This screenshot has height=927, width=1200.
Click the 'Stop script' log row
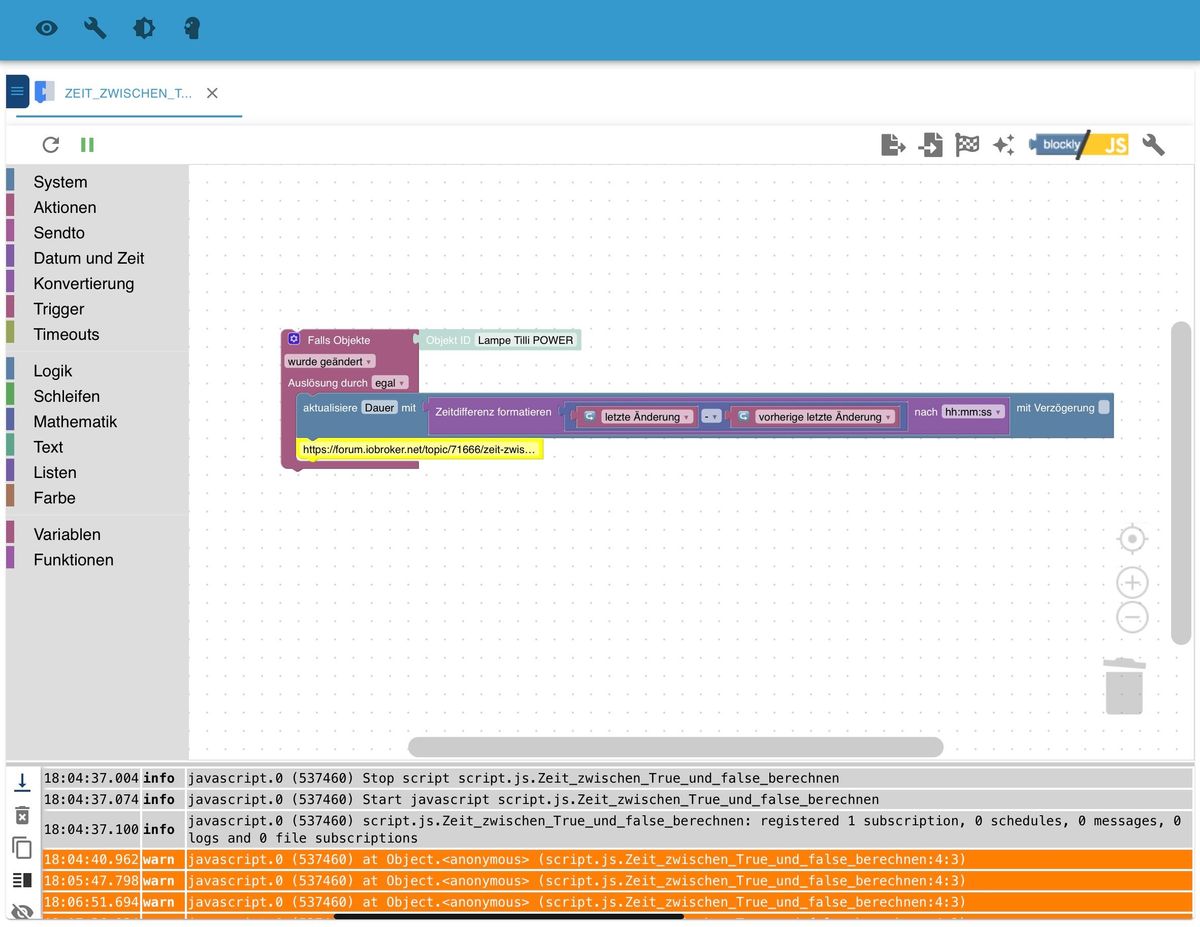pos(617,778)
